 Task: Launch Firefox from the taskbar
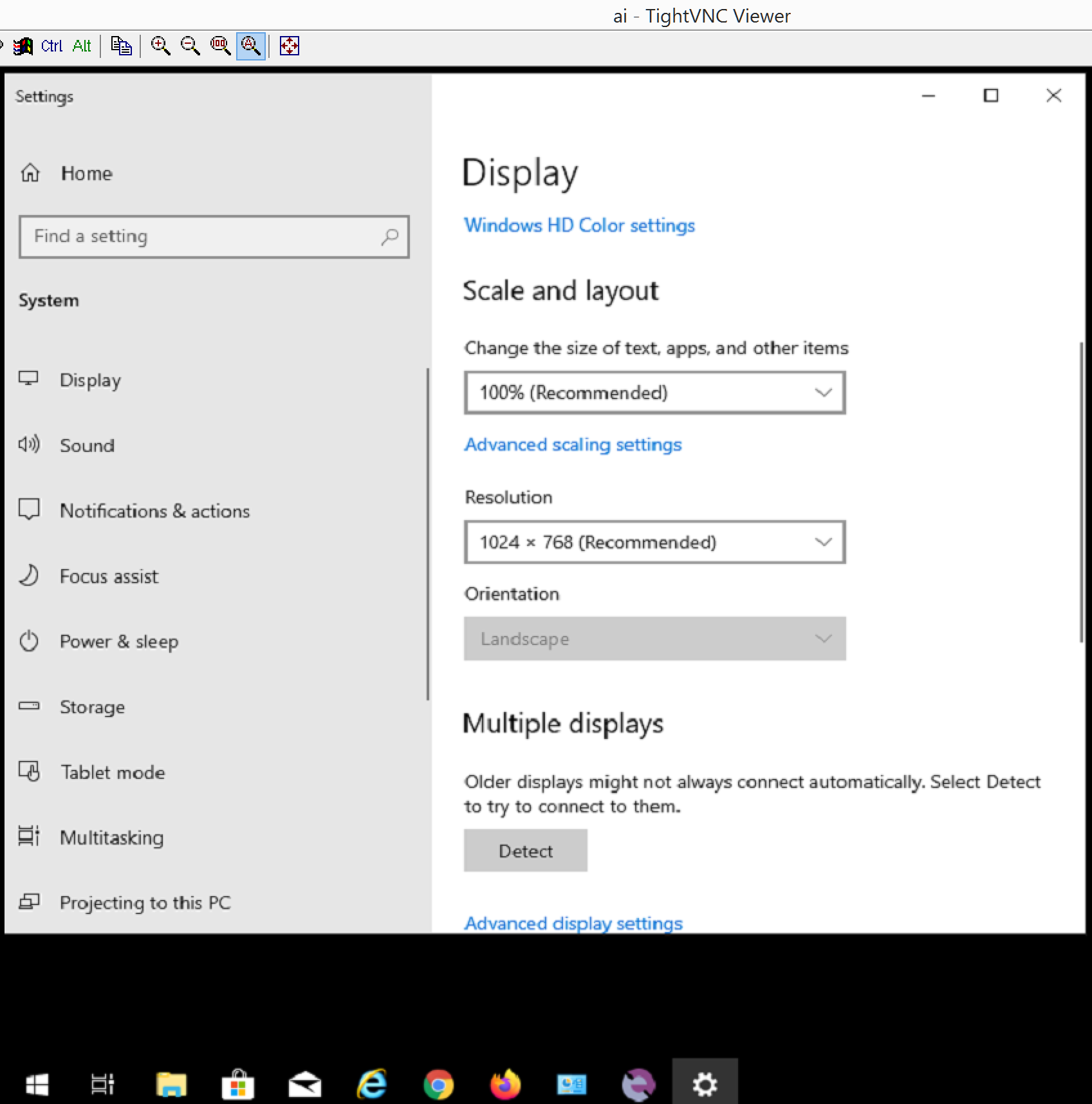pos(505,1085)
